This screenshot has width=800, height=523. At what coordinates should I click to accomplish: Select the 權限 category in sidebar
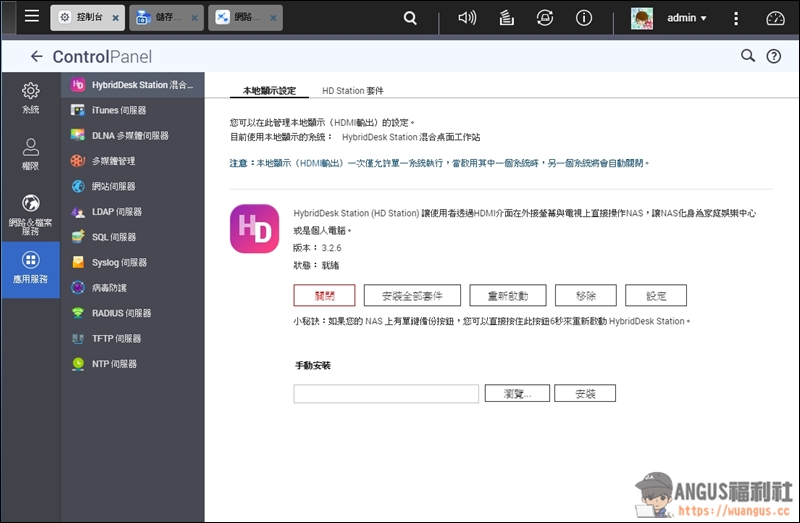coord(30,154)
